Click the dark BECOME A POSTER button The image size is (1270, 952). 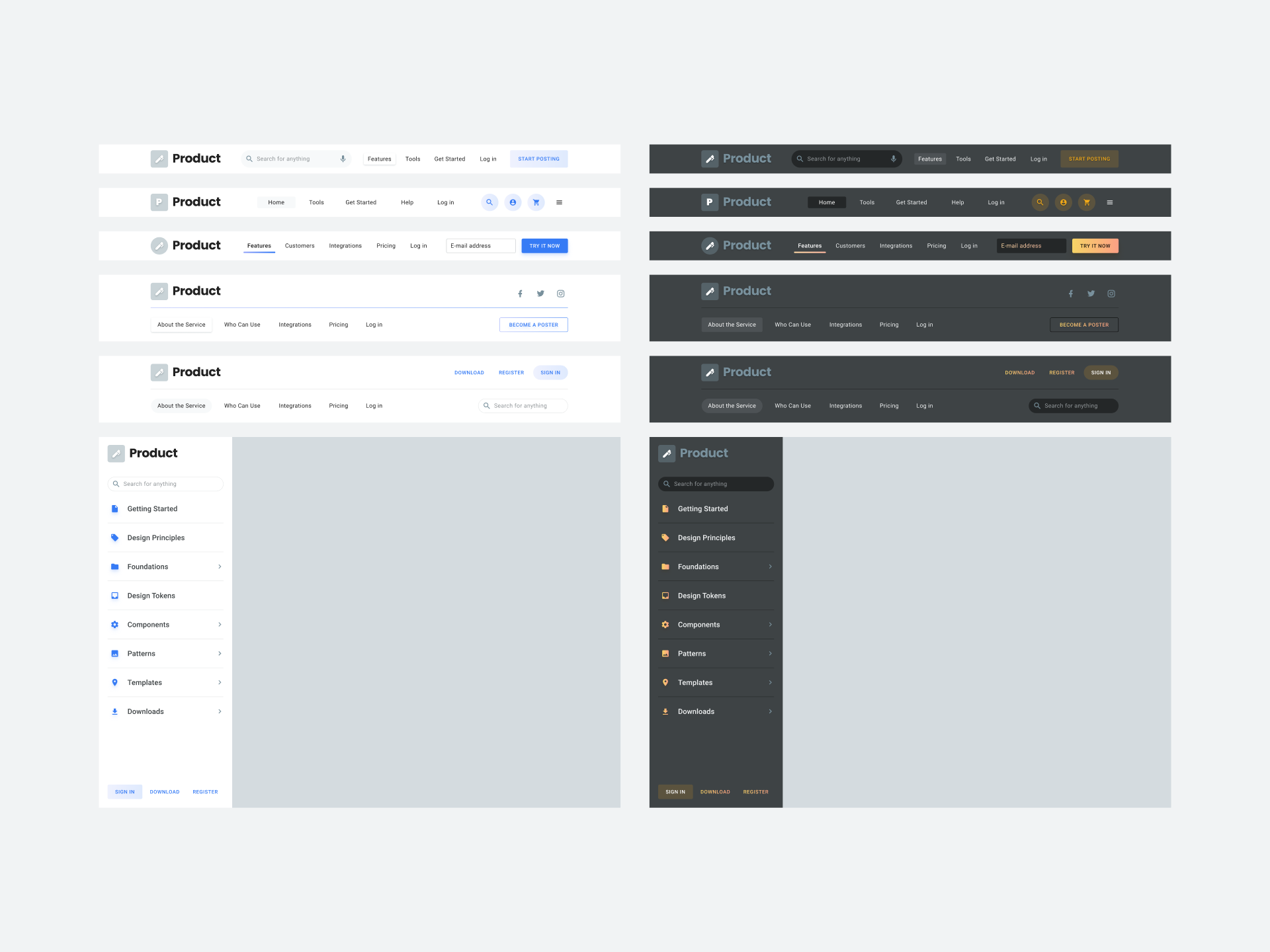pos(1084,325)
